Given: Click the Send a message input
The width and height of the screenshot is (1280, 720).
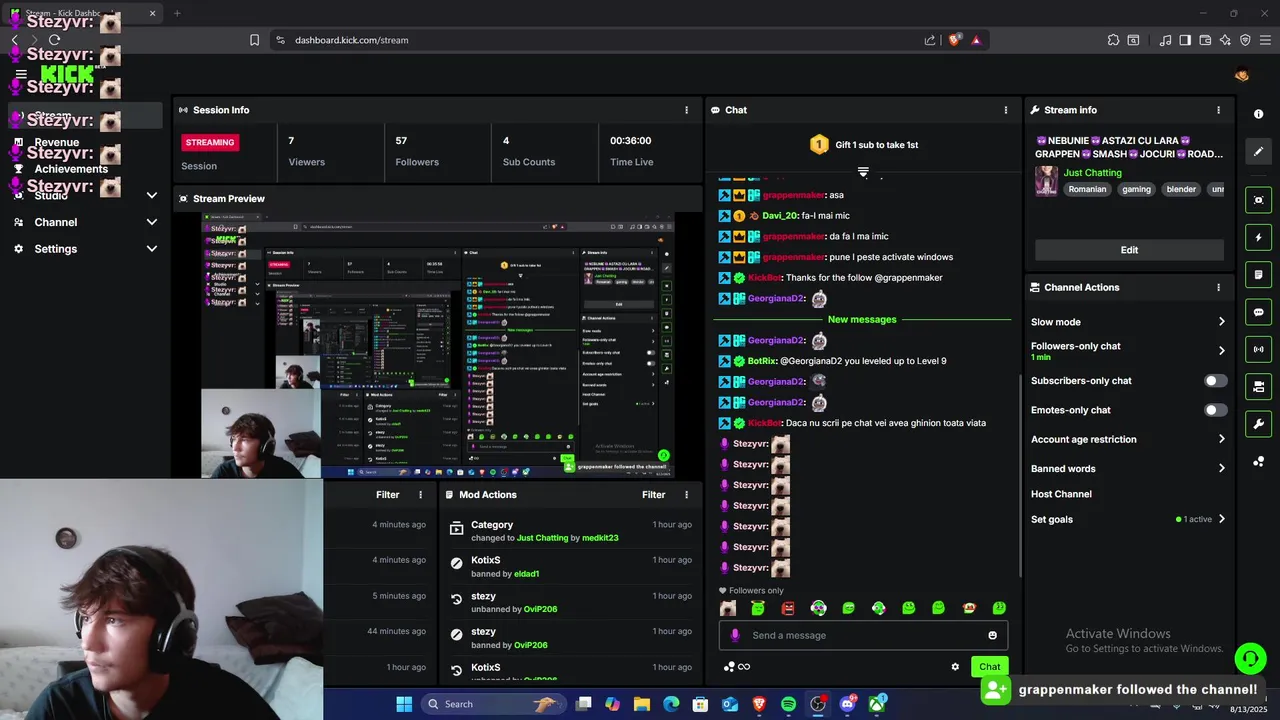Looking at the screenshot, I should (864, 635).
